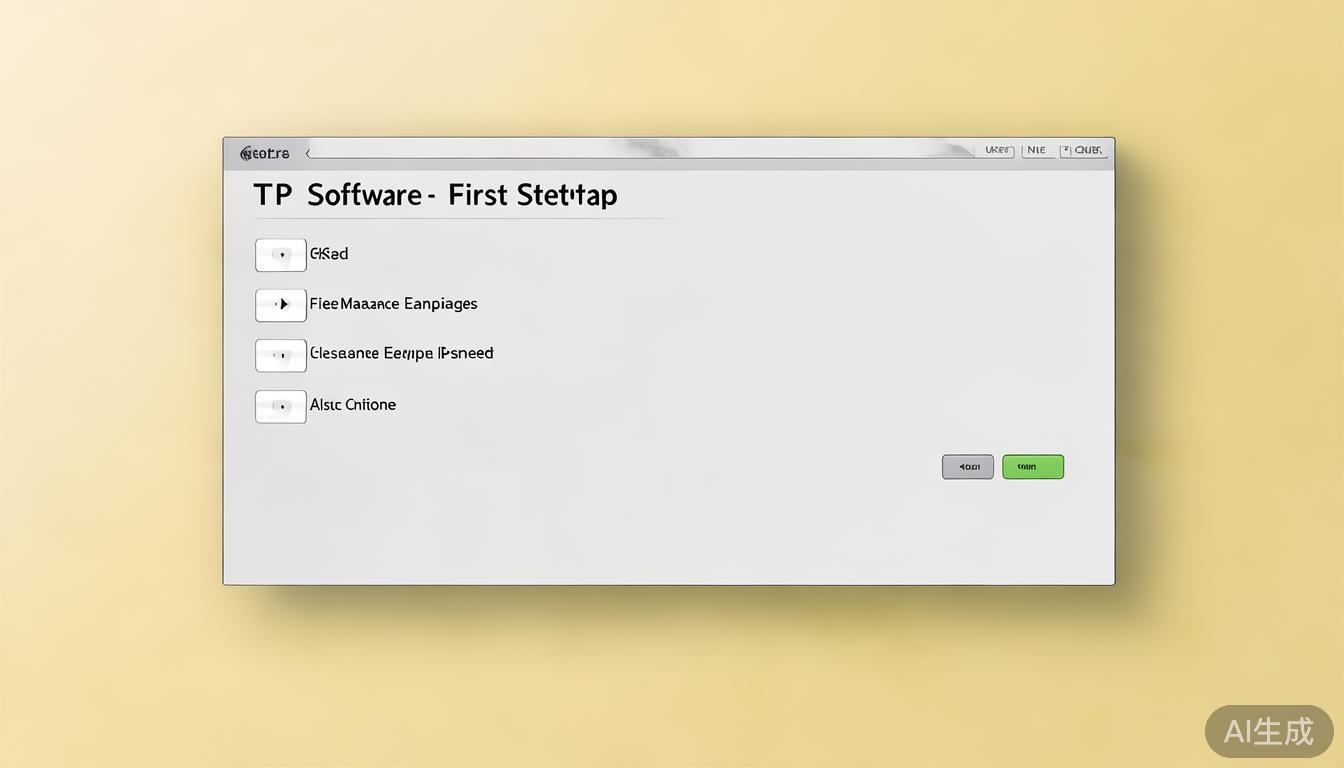Select the Glesaance Eeripe IPsneed label
Viewport: 1344px width, 768px height.
[401, 353]
